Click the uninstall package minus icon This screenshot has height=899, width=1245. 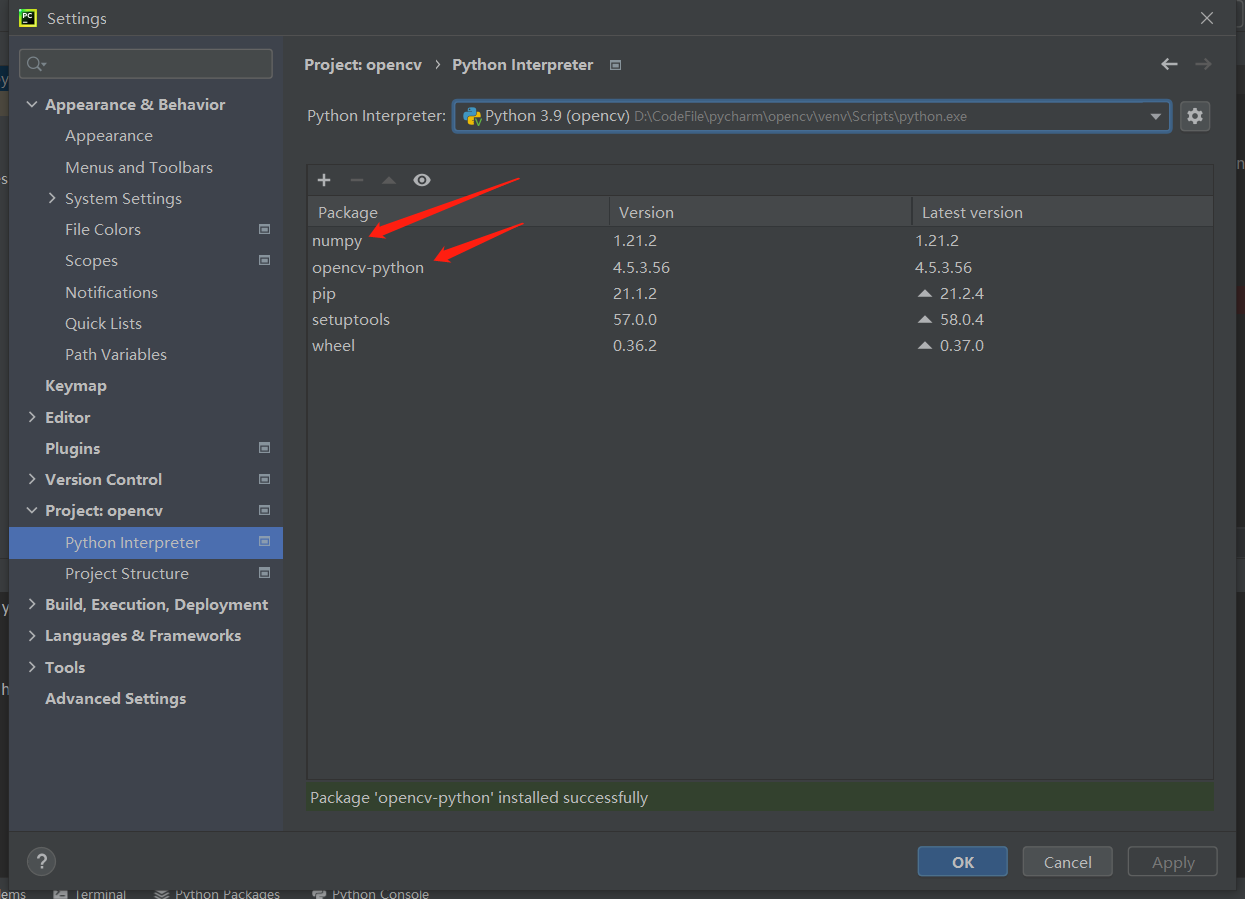[x=357, y=180]
